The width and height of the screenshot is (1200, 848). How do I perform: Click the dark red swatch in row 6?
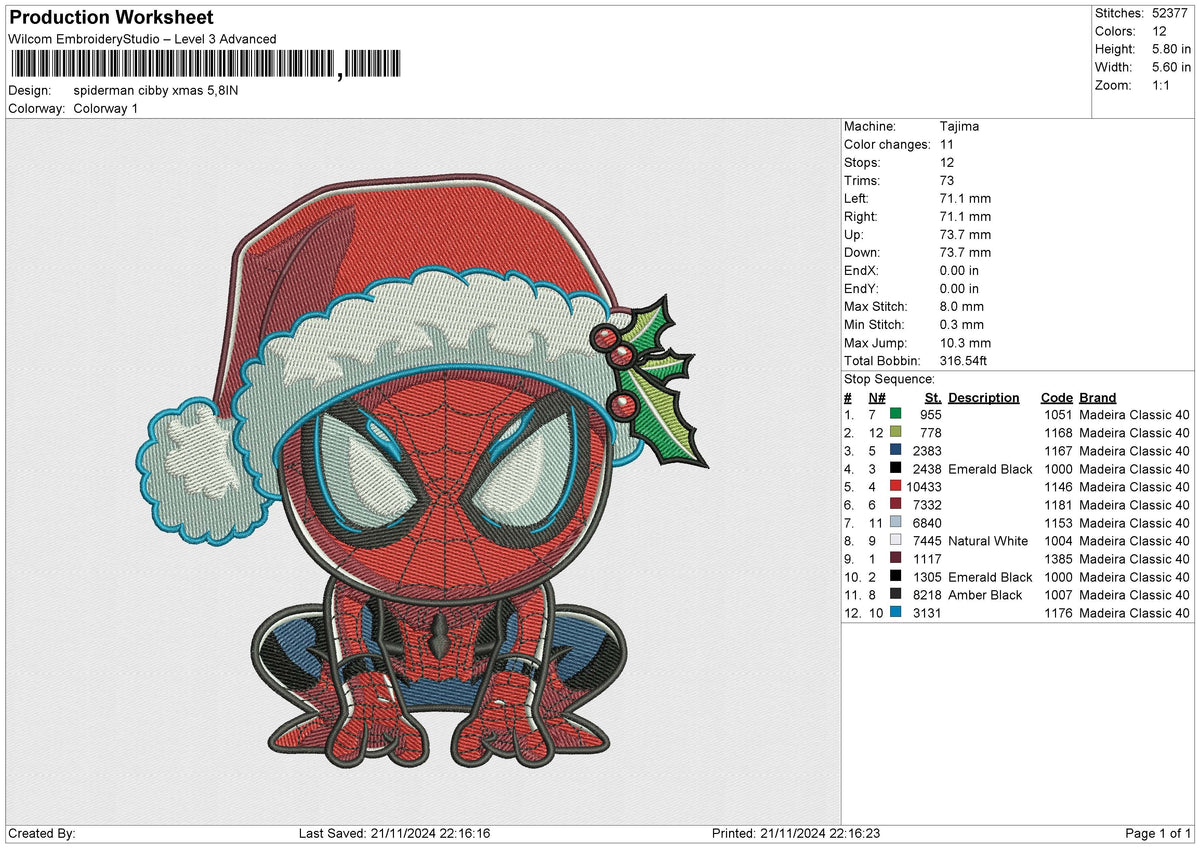(x=896, y=504)
